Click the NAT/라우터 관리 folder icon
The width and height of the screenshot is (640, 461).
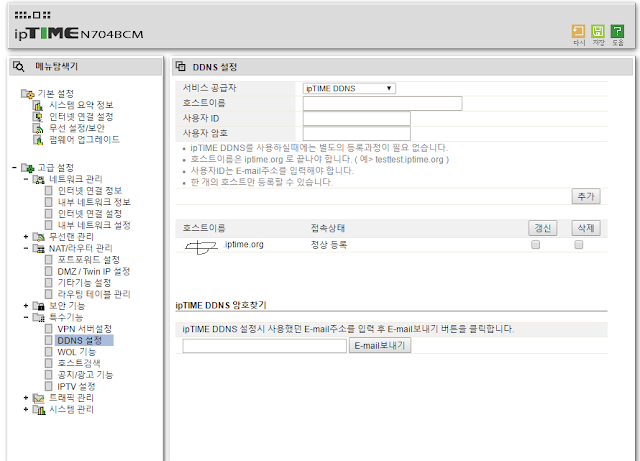coord(39,248)
